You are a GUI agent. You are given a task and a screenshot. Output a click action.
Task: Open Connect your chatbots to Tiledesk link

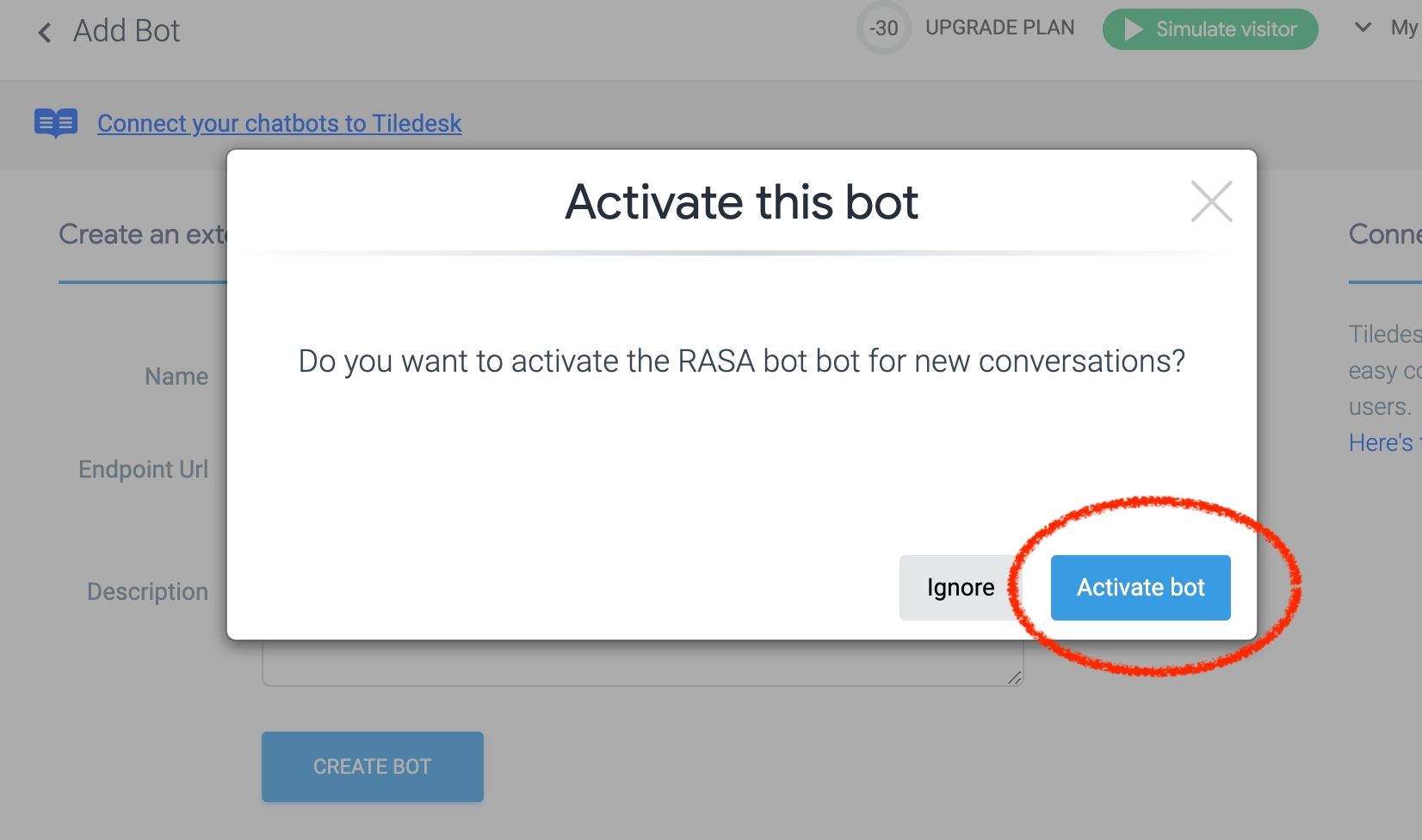(x=280, y=123)
